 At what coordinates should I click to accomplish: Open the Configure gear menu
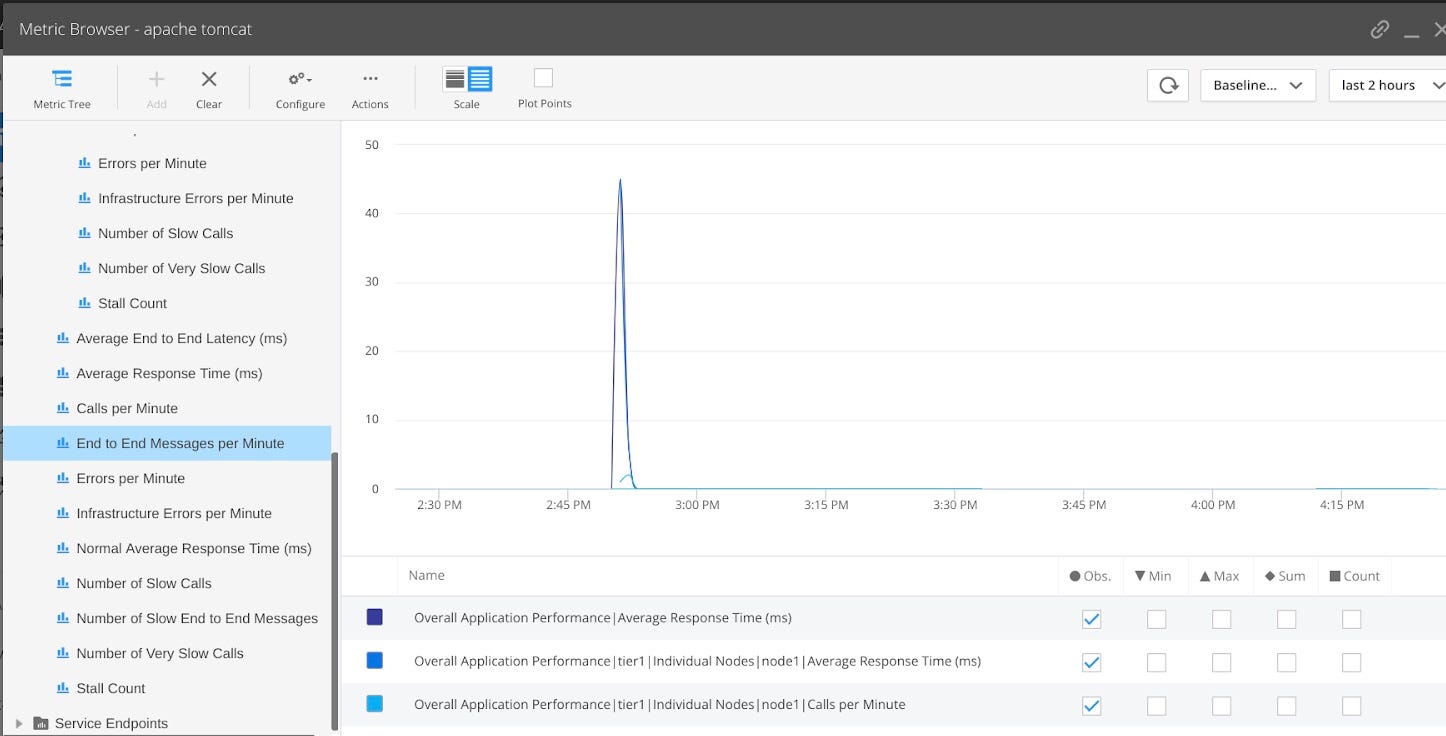click(x=300, y=79)
